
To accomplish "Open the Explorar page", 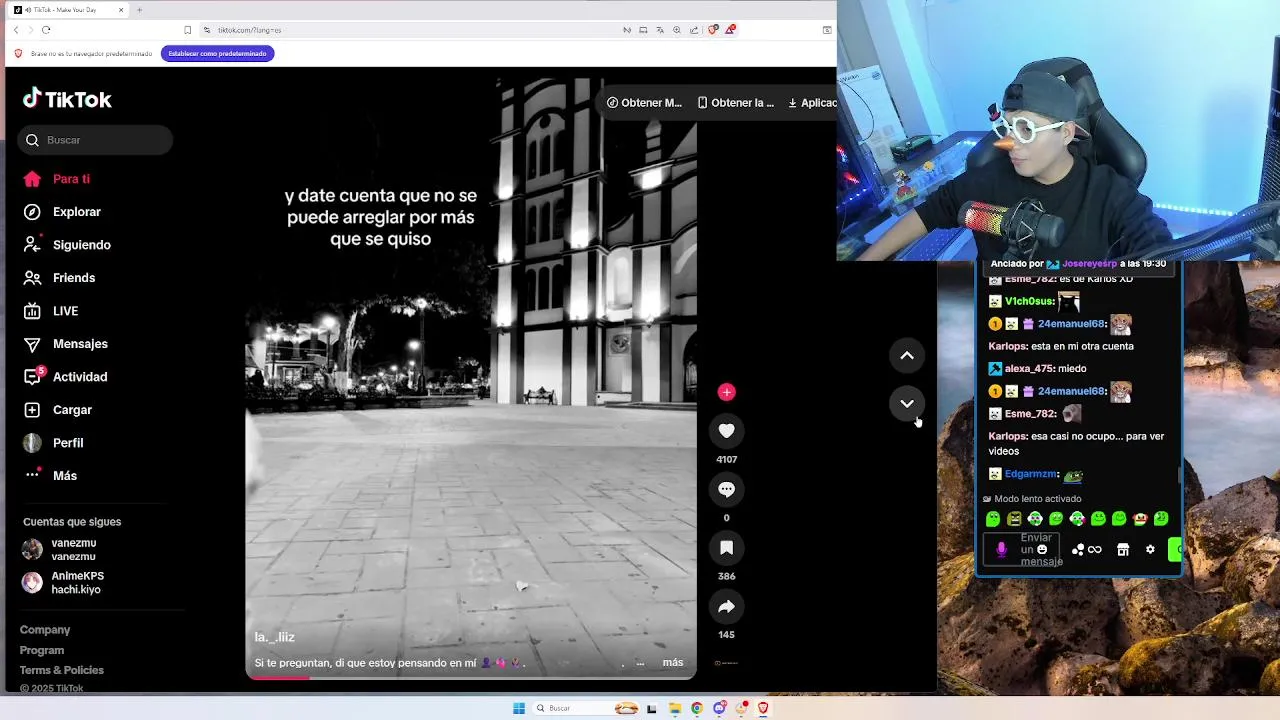I will (x=62, y=212).
